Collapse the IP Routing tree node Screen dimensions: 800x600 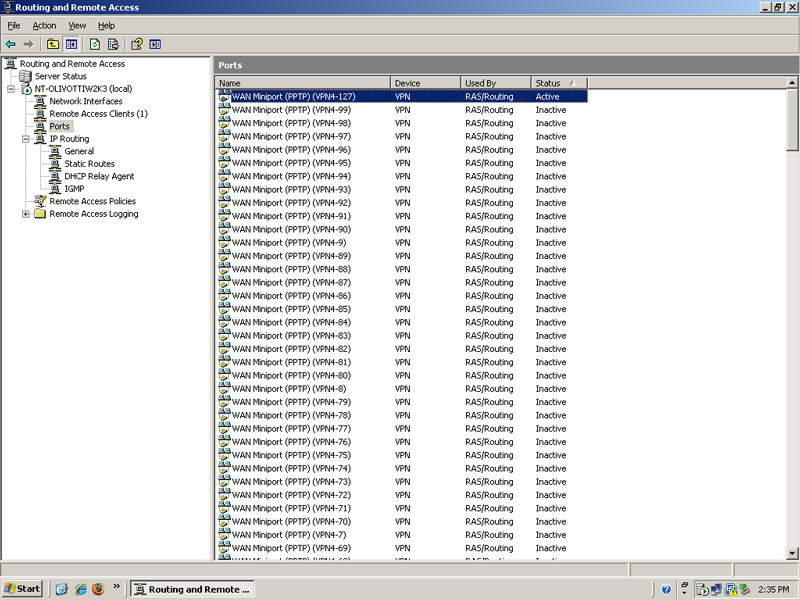click(x=26, y=139)
